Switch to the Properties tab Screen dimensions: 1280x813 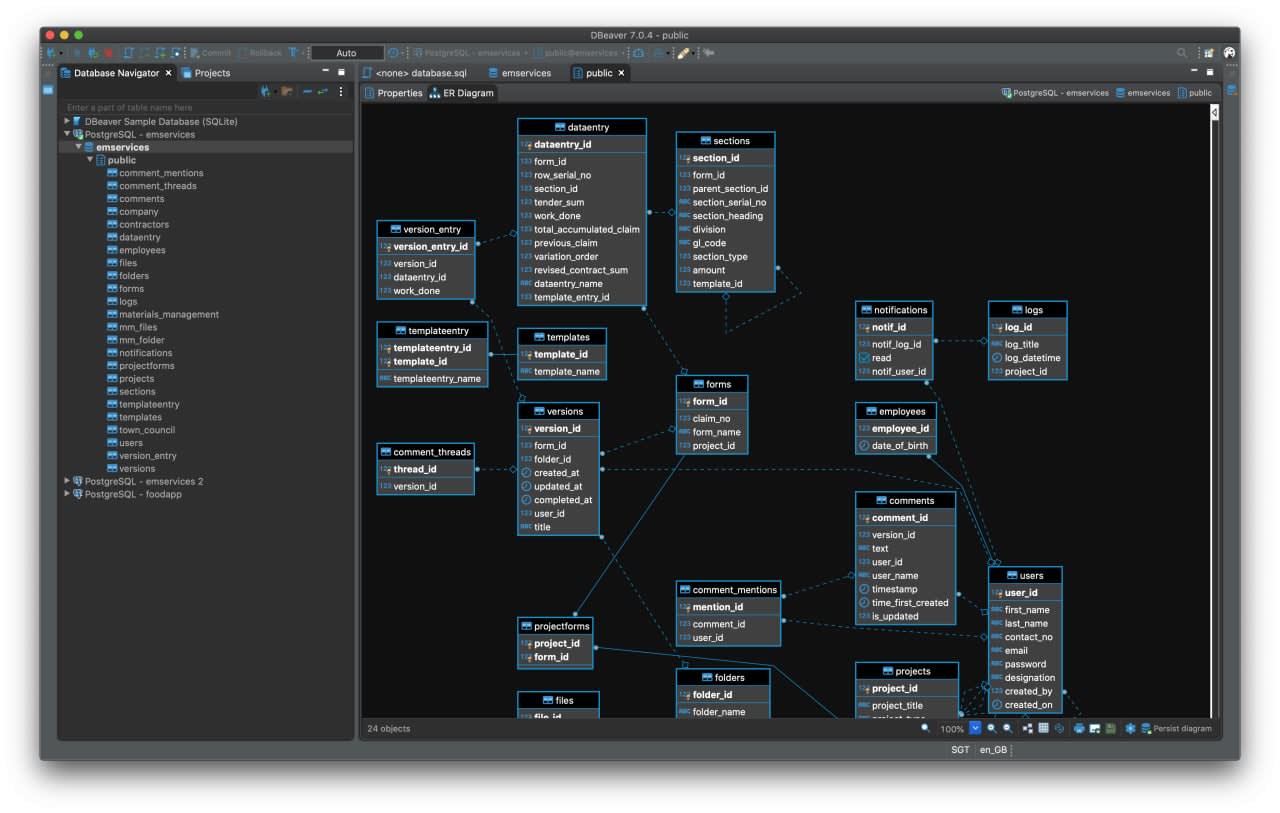[393, 93]
